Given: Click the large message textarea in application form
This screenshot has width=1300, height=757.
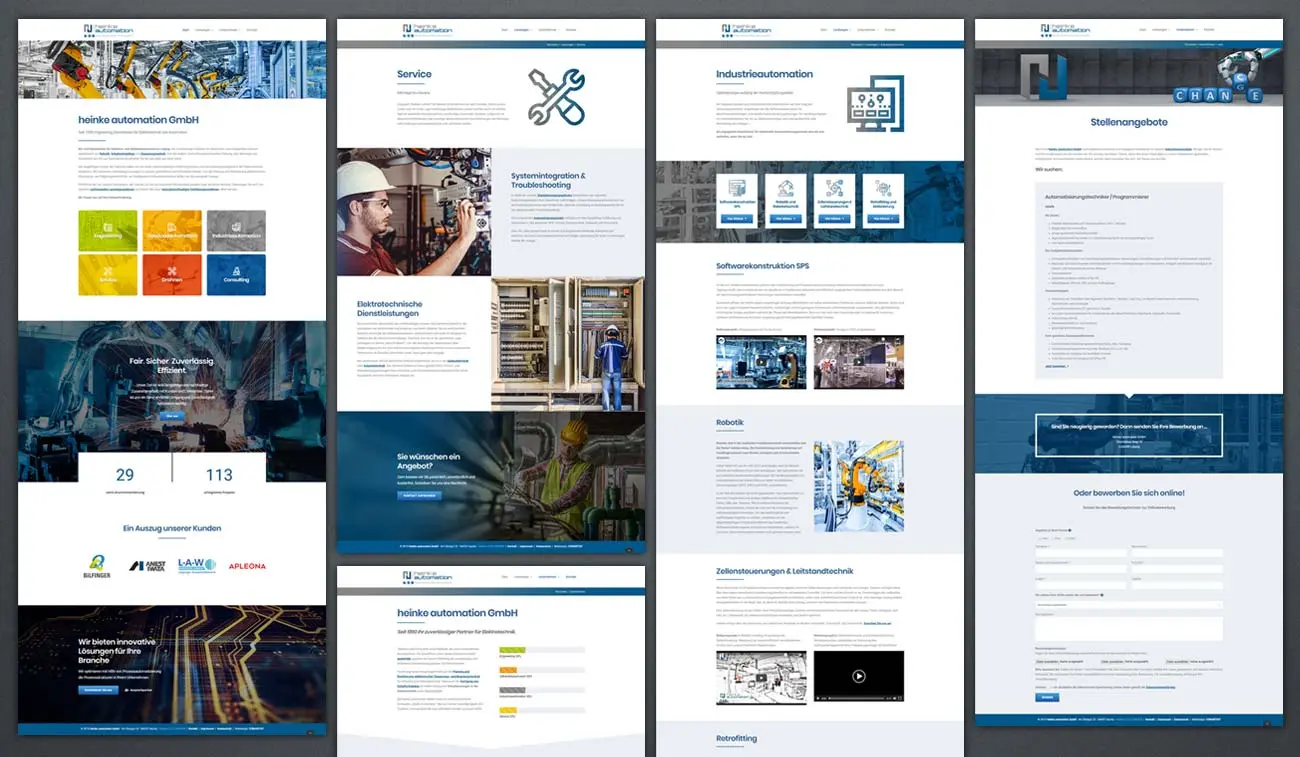Looking at the screenshot, I should 1128,628.
